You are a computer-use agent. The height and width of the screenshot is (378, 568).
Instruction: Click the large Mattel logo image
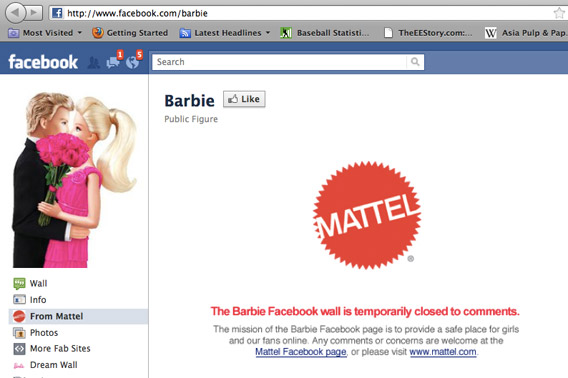click(367, 215)
